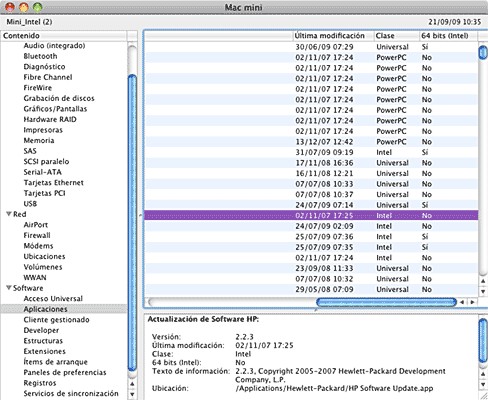The height and width of the screenshot is (400, 488).
Task: Select AirPort under Red
Action: click(36, 225)
